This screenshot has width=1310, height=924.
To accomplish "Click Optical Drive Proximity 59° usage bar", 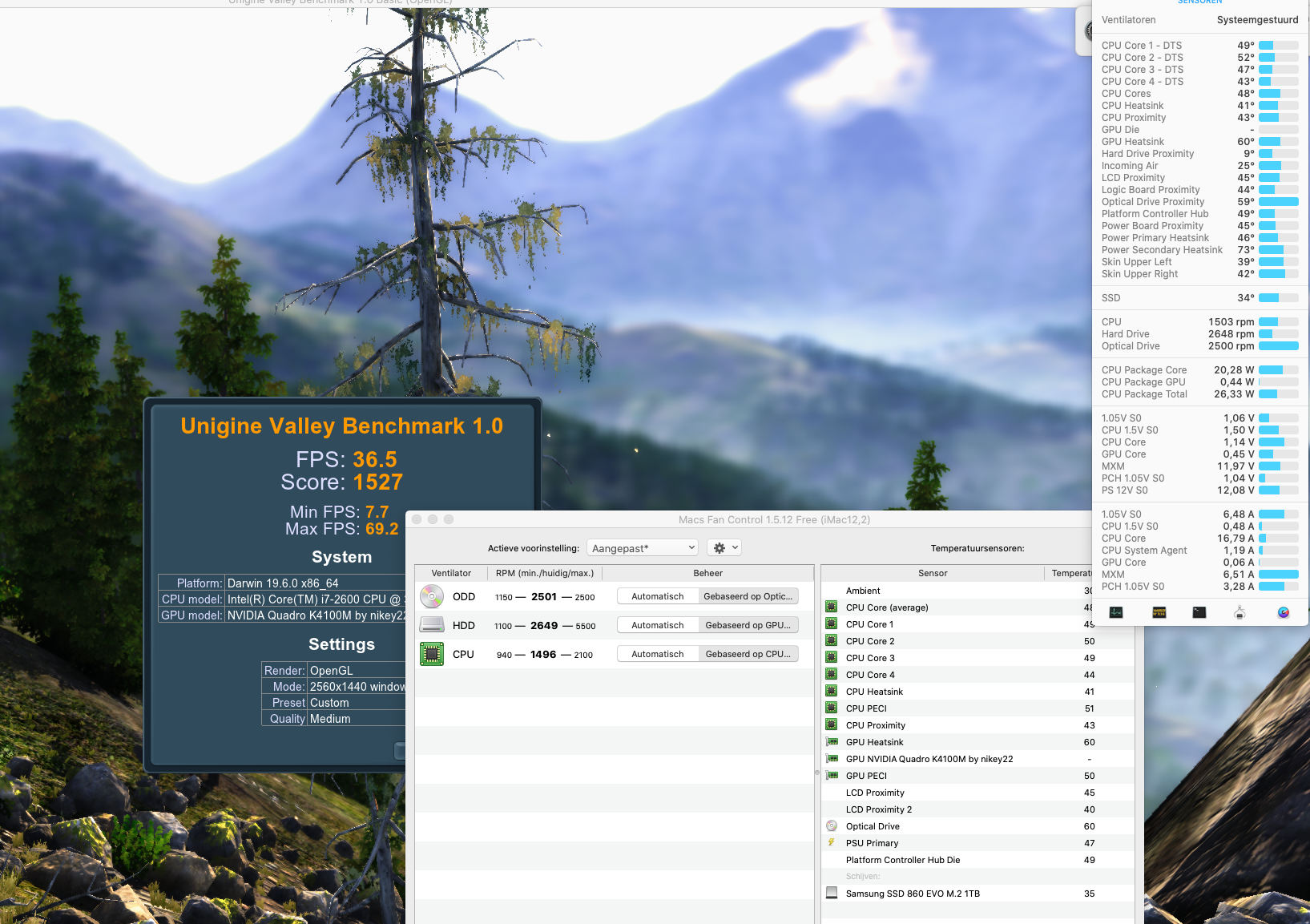I will point(1279,202).
